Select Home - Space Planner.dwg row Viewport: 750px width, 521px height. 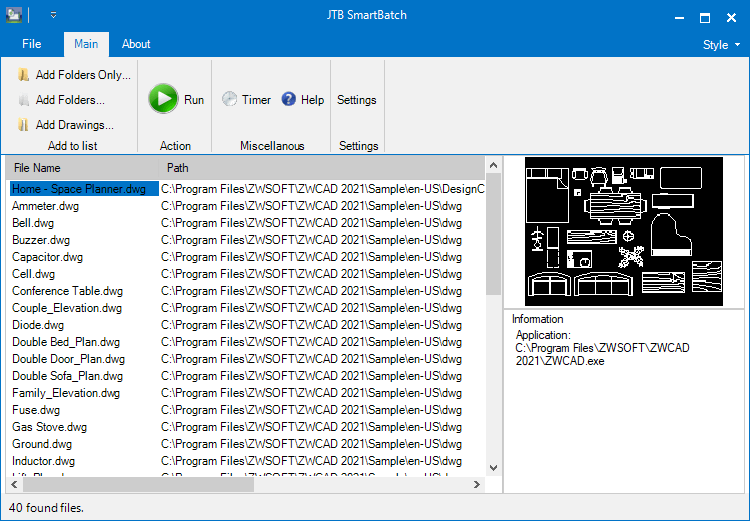[x=84, y=189]
